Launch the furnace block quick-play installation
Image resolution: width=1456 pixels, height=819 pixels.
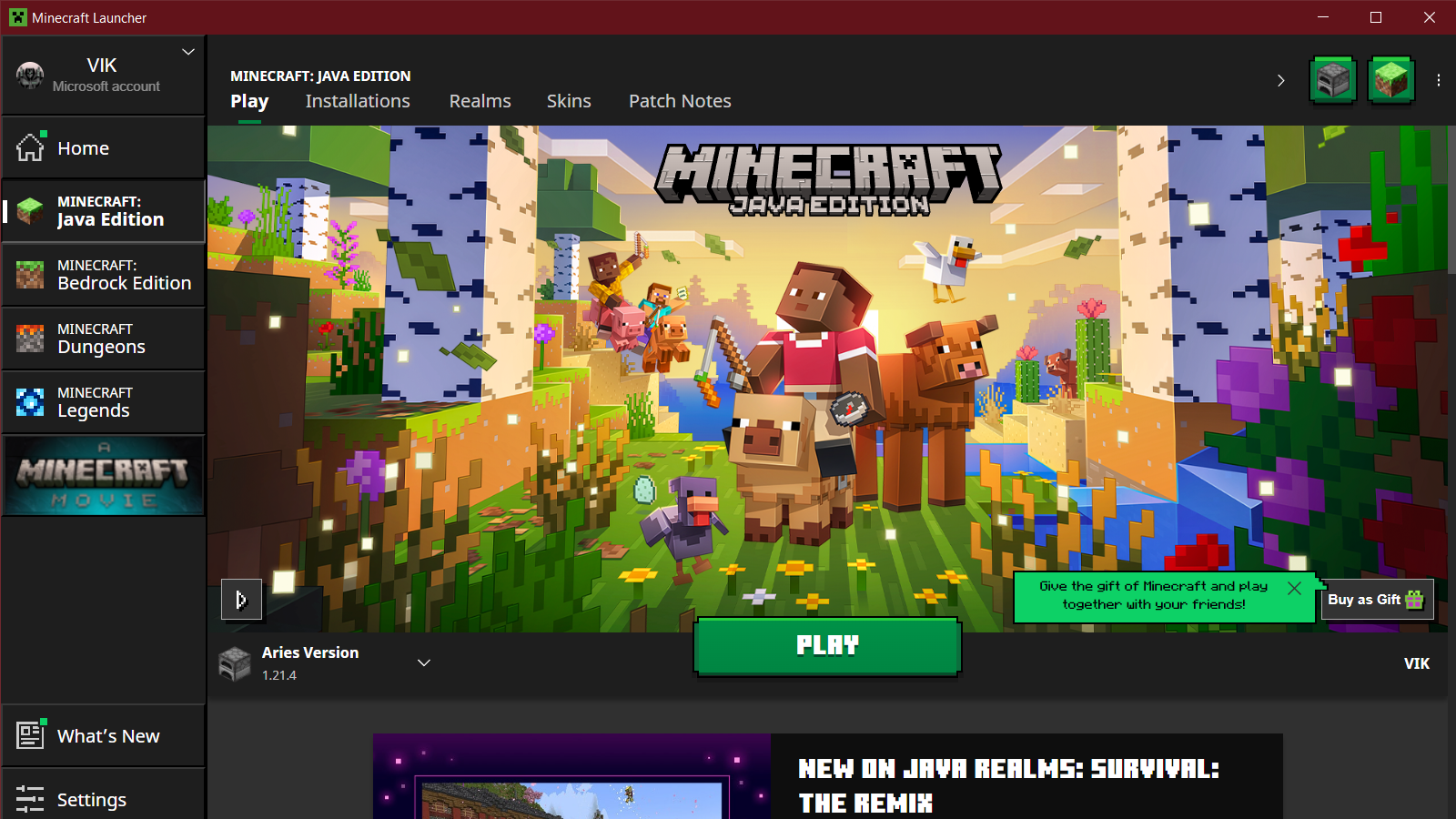(1333, 80)
